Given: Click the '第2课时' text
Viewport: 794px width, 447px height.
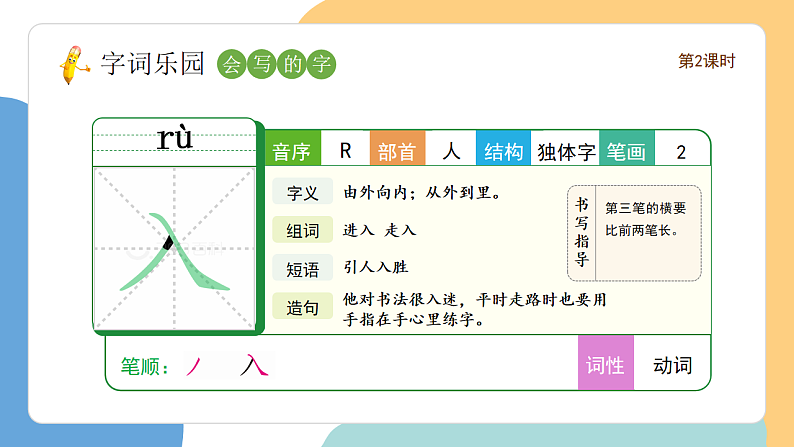Looking at the screenshot, I should (707, 61).
